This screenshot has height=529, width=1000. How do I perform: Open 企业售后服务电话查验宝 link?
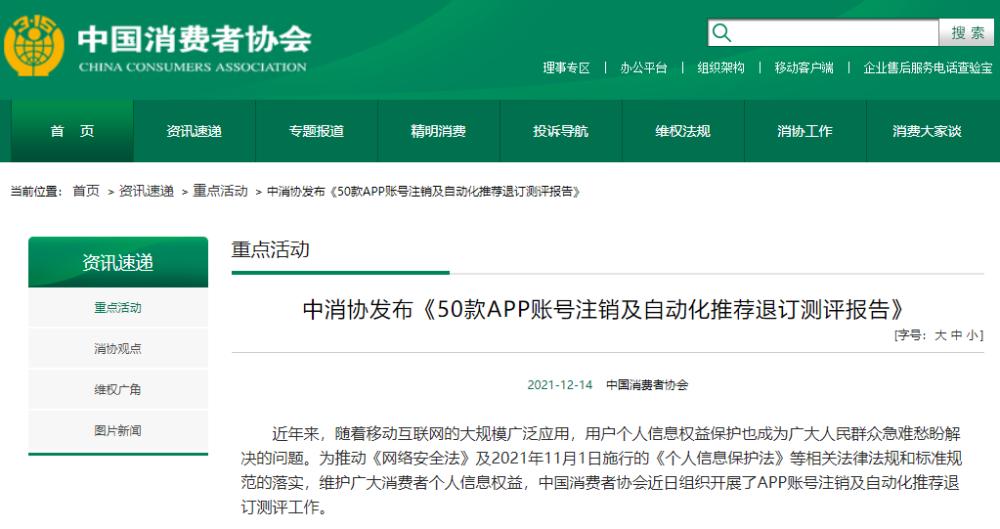click(927, 68)
